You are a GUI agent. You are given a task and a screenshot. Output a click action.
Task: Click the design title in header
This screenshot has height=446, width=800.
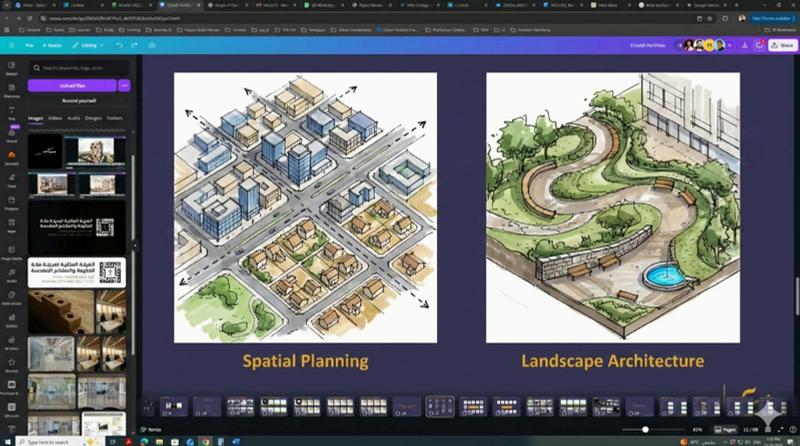647,45
